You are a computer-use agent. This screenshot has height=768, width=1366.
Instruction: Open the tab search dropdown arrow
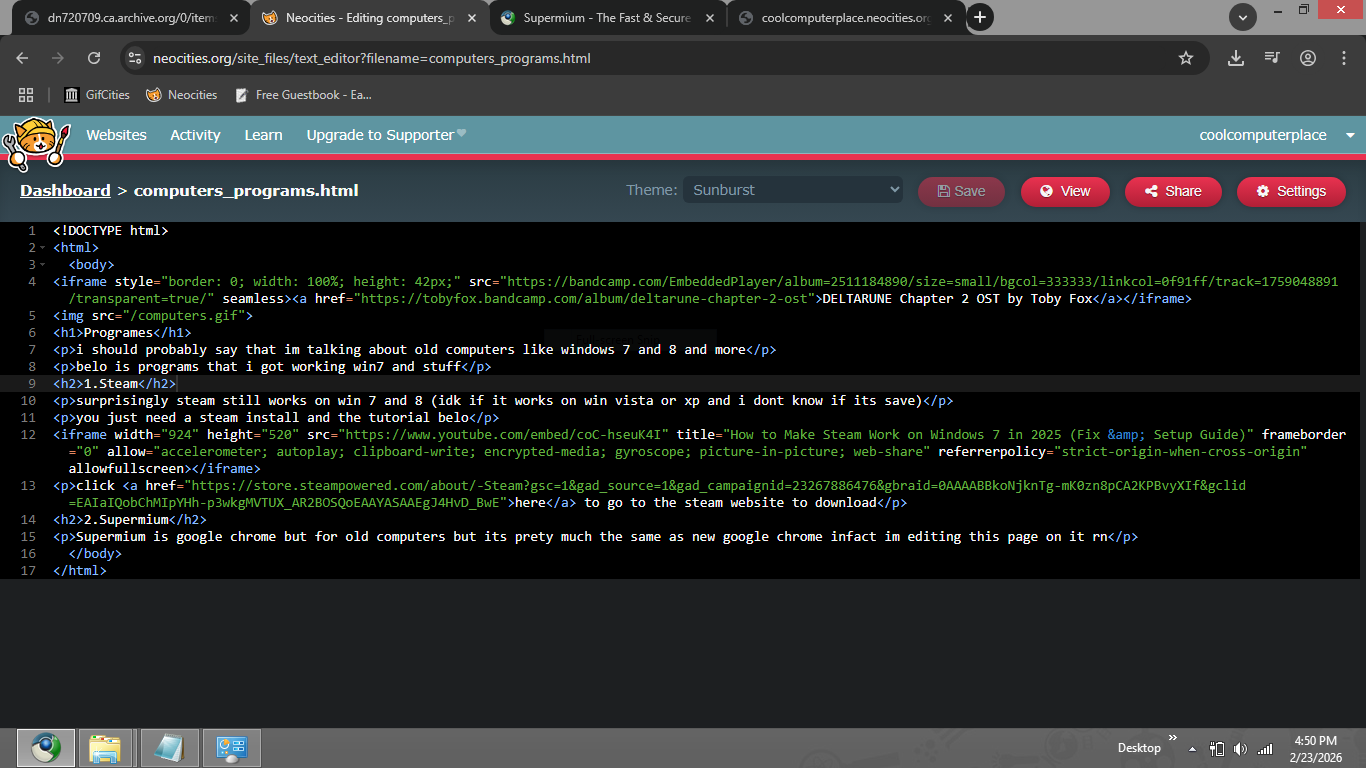[1243, 17]
